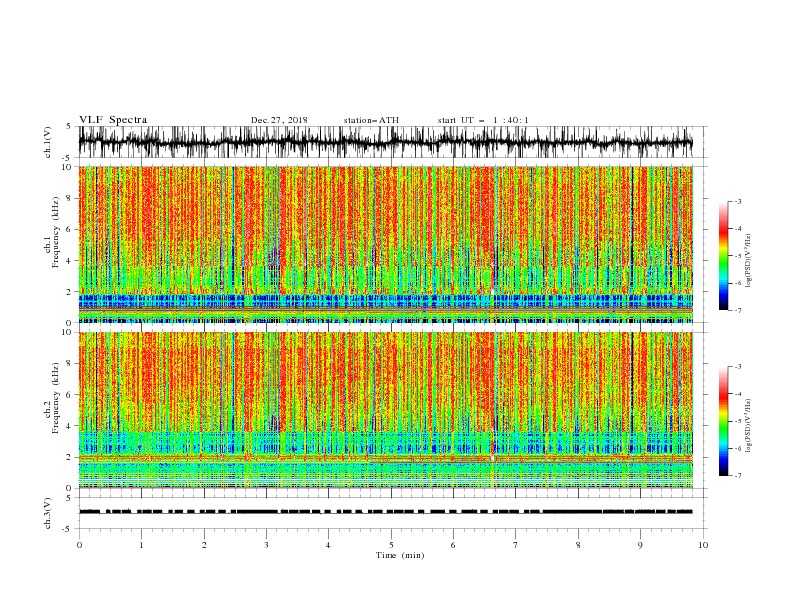Viewport: 792px width, 612px height.
Task: Click the "7" tick on the time axis
Action: click(x=516, y=545)
